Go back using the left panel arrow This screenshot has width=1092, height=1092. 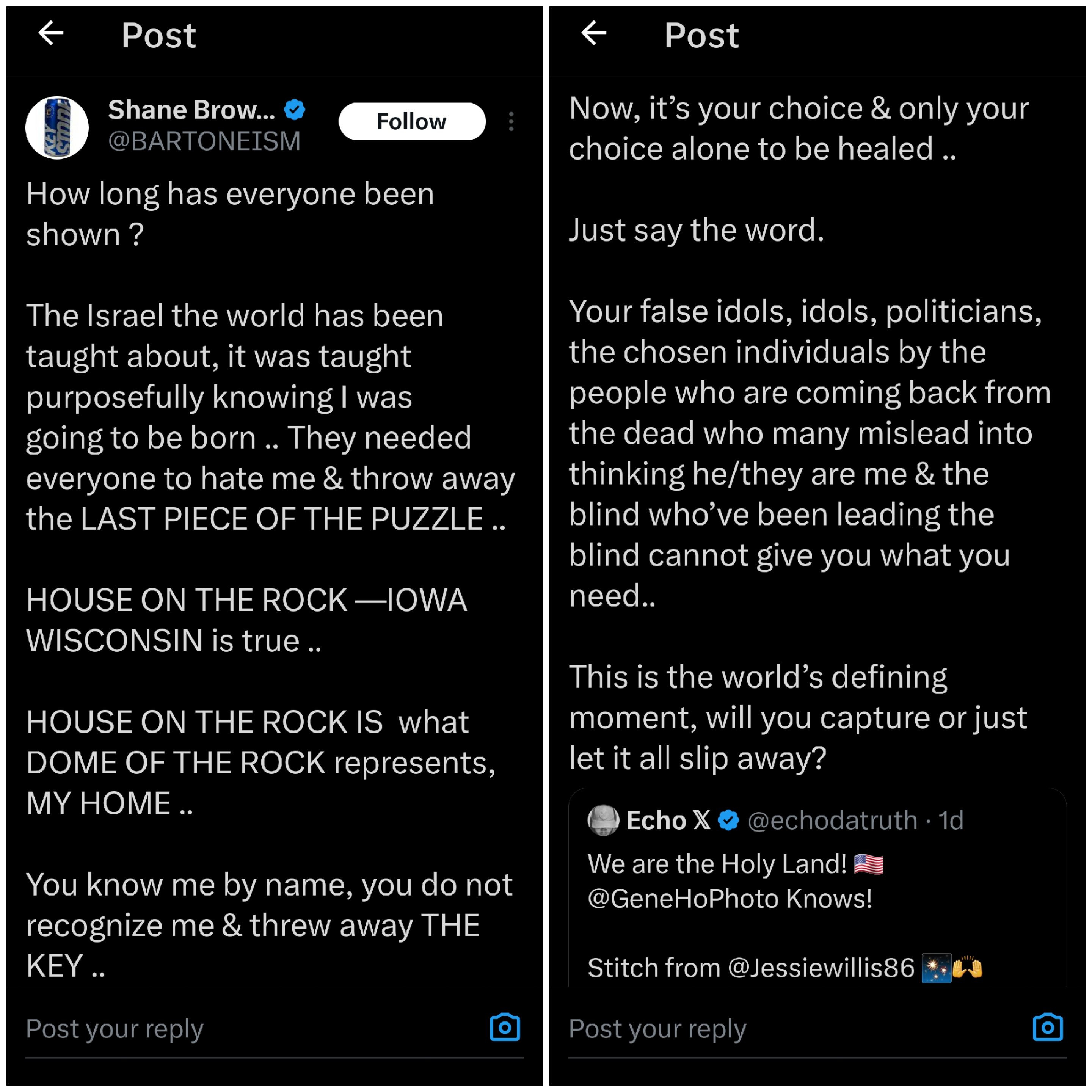[x=51, y=33]
